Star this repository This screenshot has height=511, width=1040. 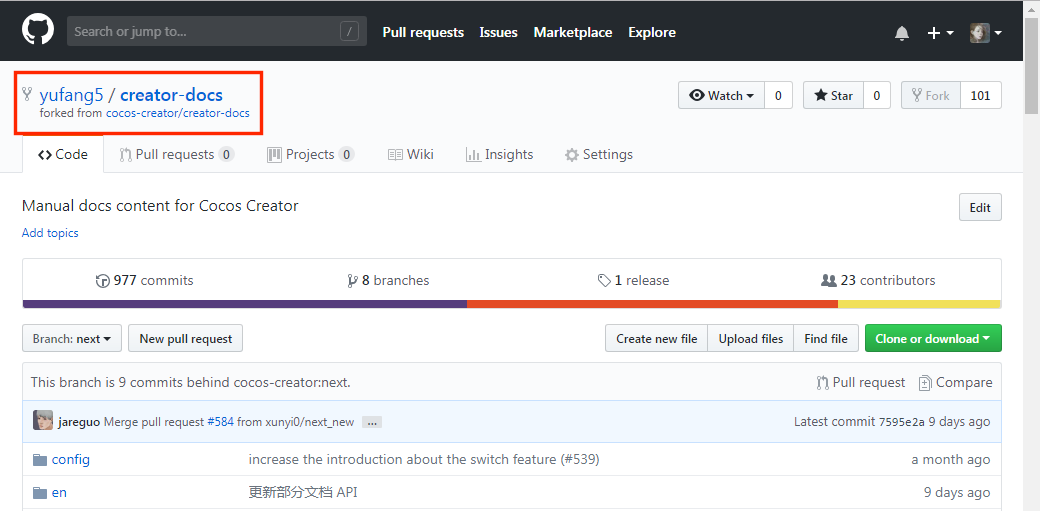(x=833, y=96)
